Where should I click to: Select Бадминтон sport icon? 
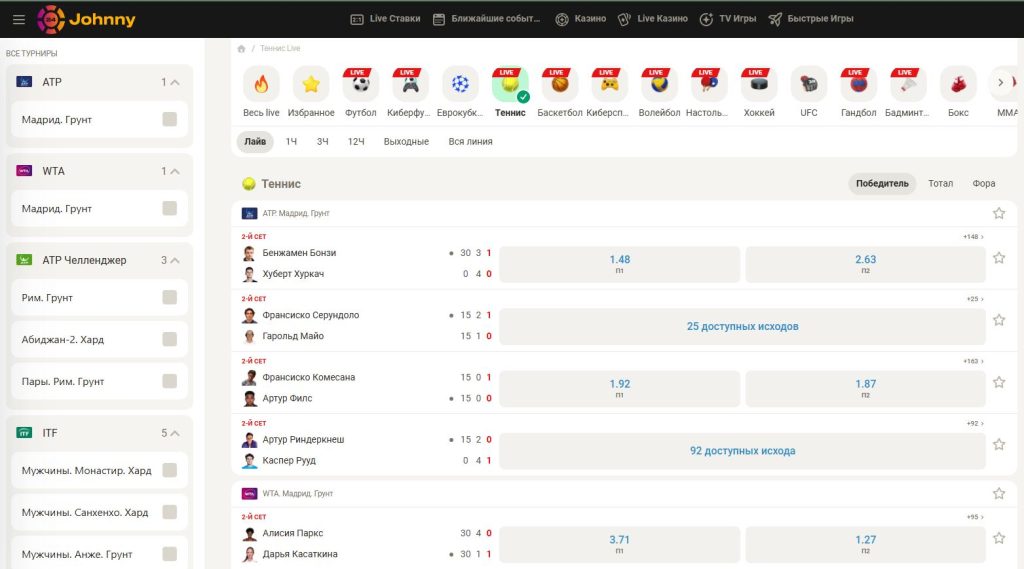[908, 84]
